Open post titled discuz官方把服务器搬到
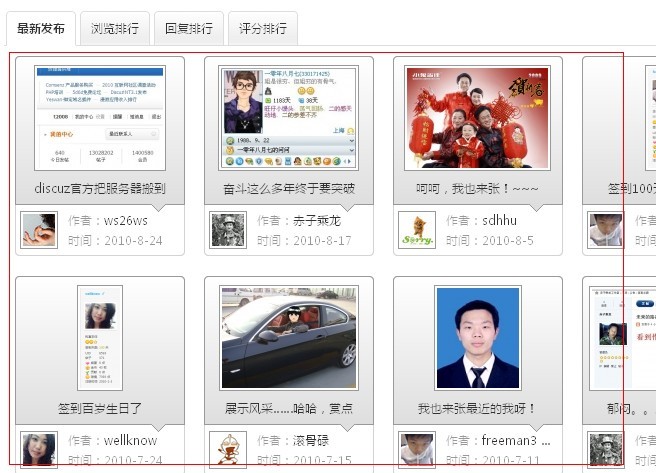Screen dimensions: 656x473 [x=100, y=189]
